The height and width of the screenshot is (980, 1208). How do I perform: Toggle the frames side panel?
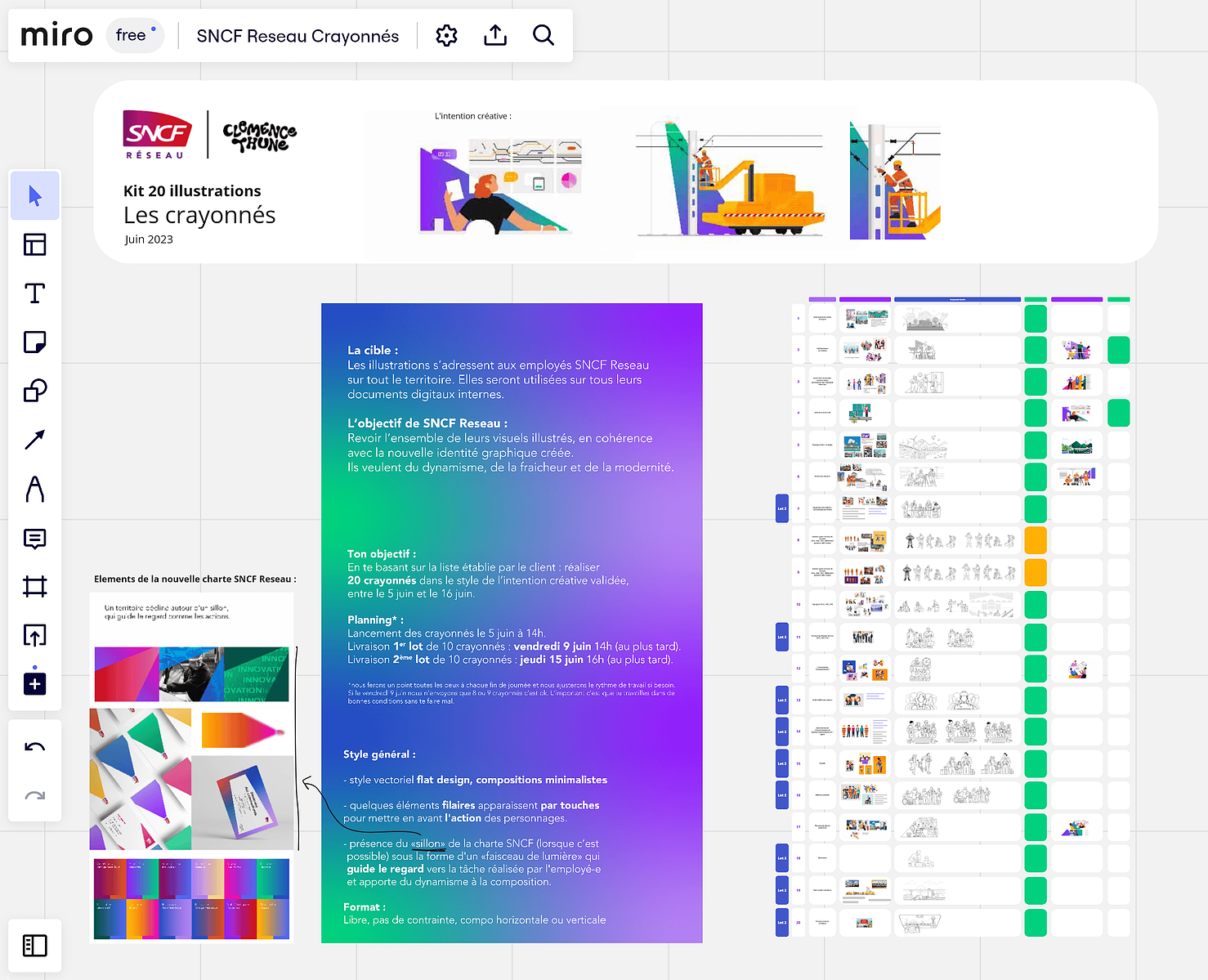point(34,946)
